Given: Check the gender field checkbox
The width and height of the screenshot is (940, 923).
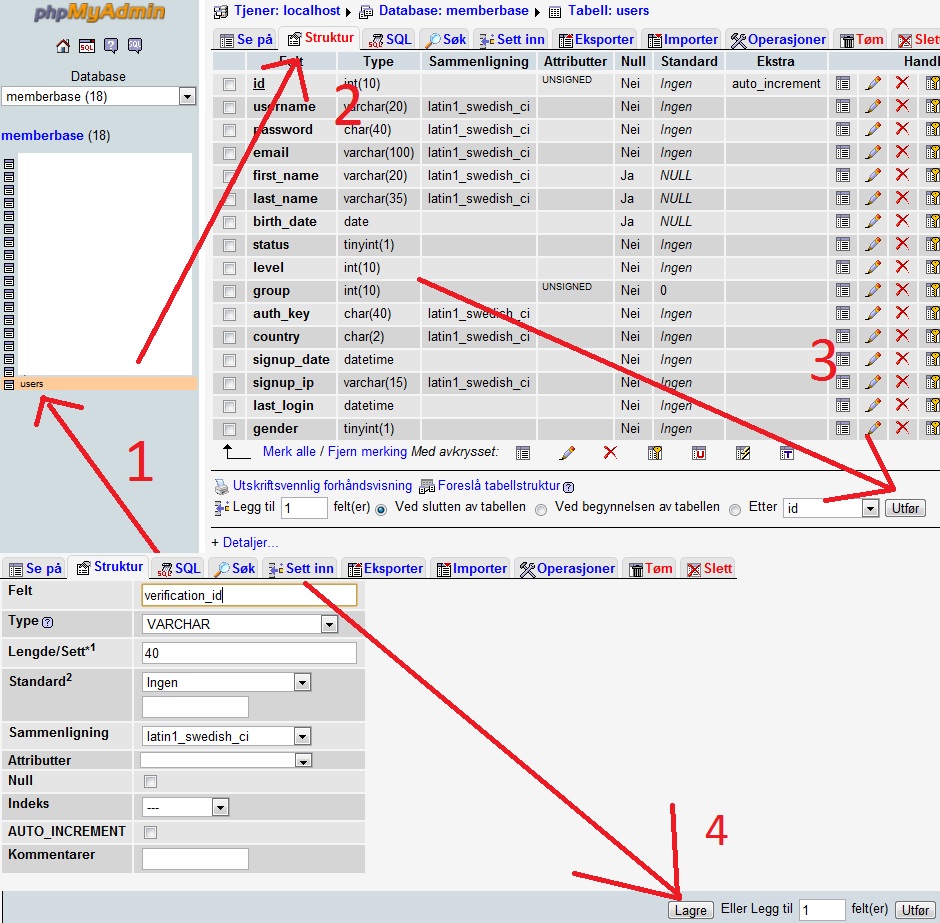Looking at the screenshot, I should [x=229, y=429].
